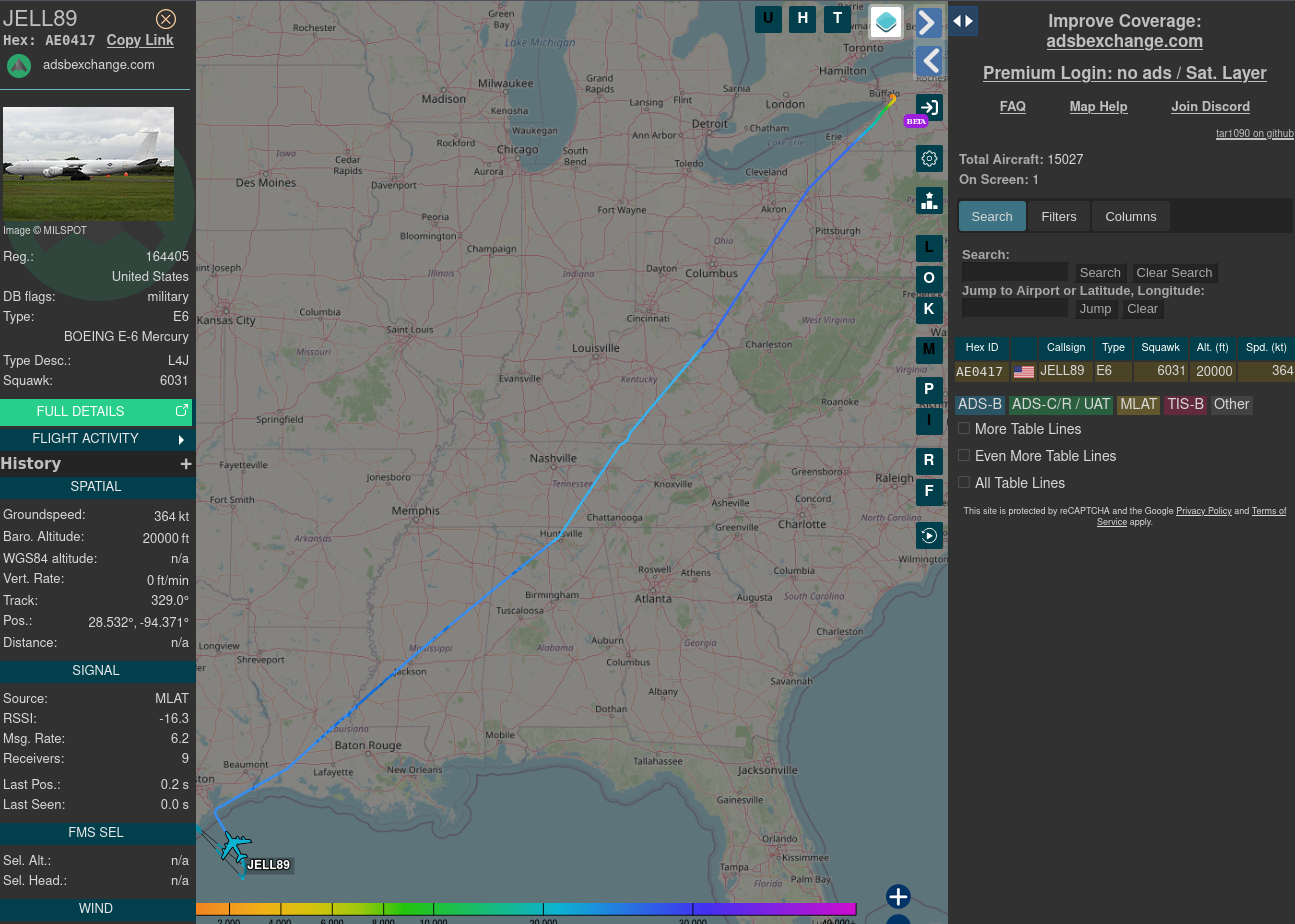This screenshot has width=1295, height=924.
Task: Open the map layers selector icon
Action: tap(886, 21)
